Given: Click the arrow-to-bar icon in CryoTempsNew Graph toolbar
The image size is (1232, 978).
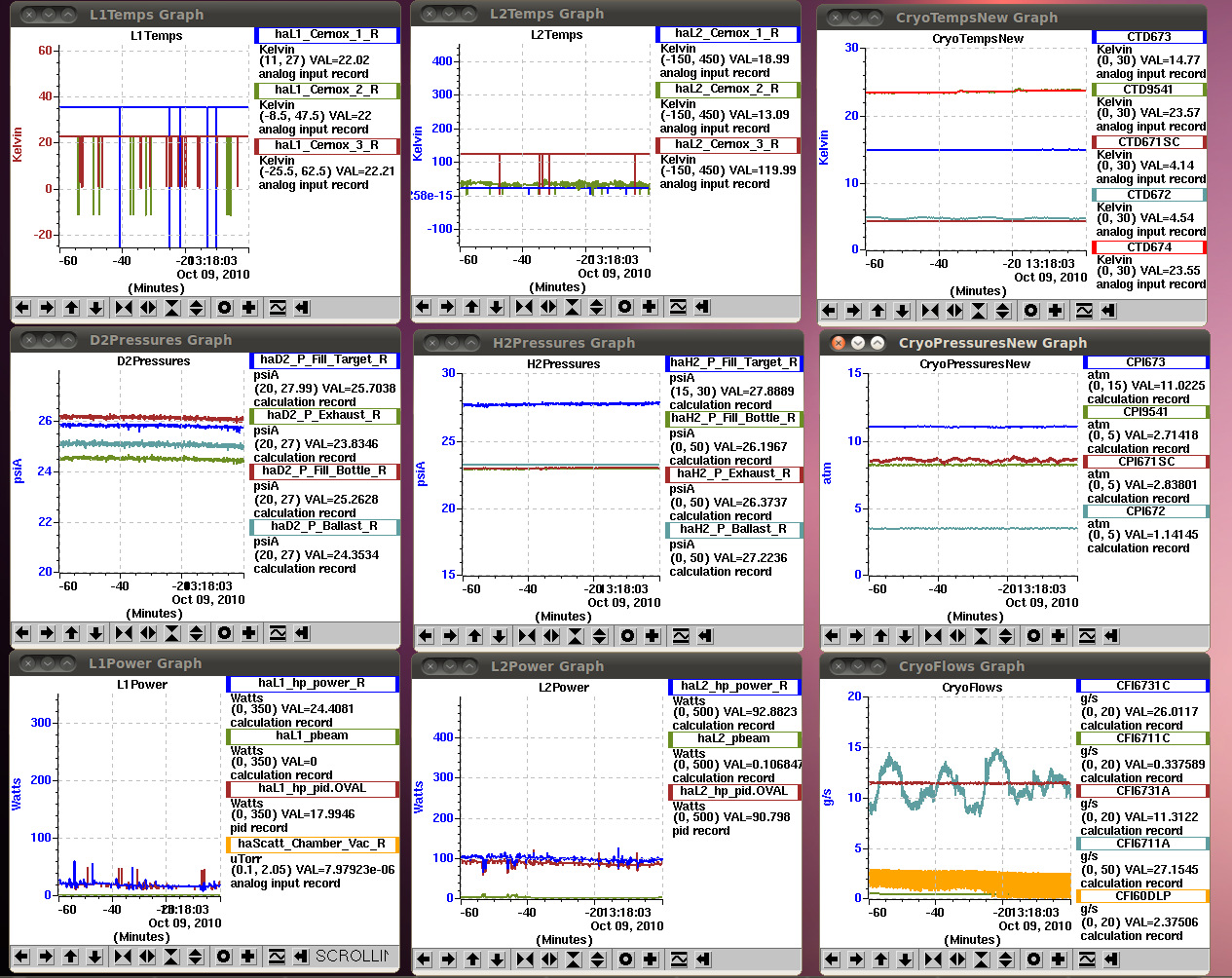Looking at the screenshot, I should coord(1108,311).
